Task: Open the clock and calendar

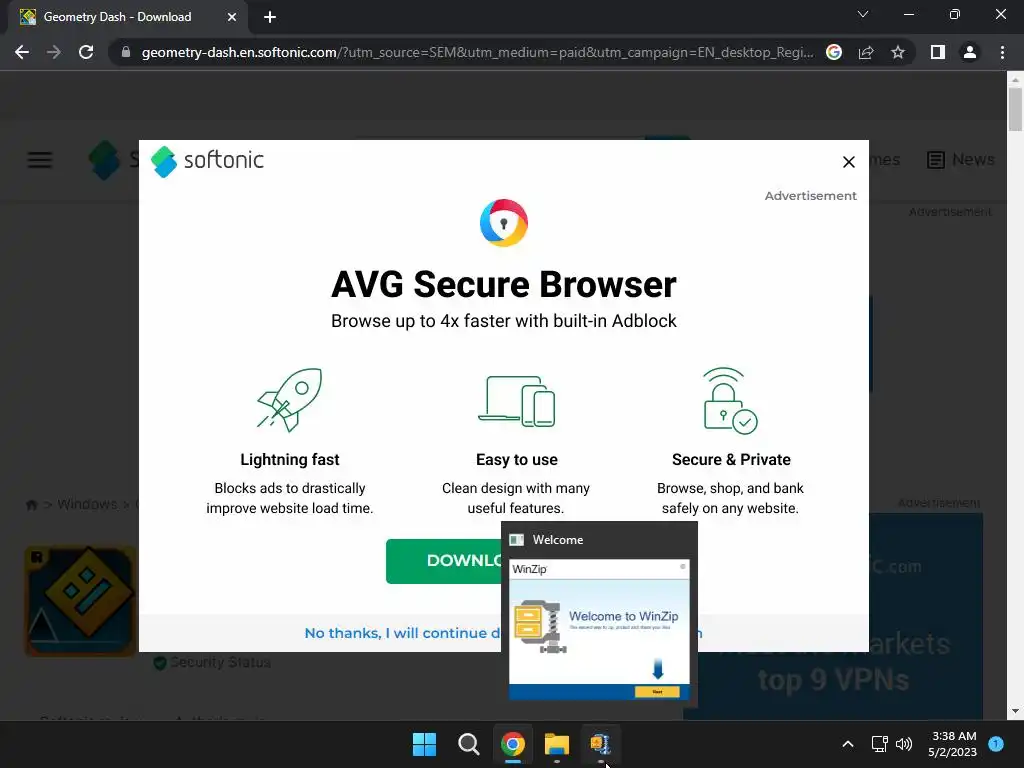Action: pyautogui.click(x=953, y=744)
